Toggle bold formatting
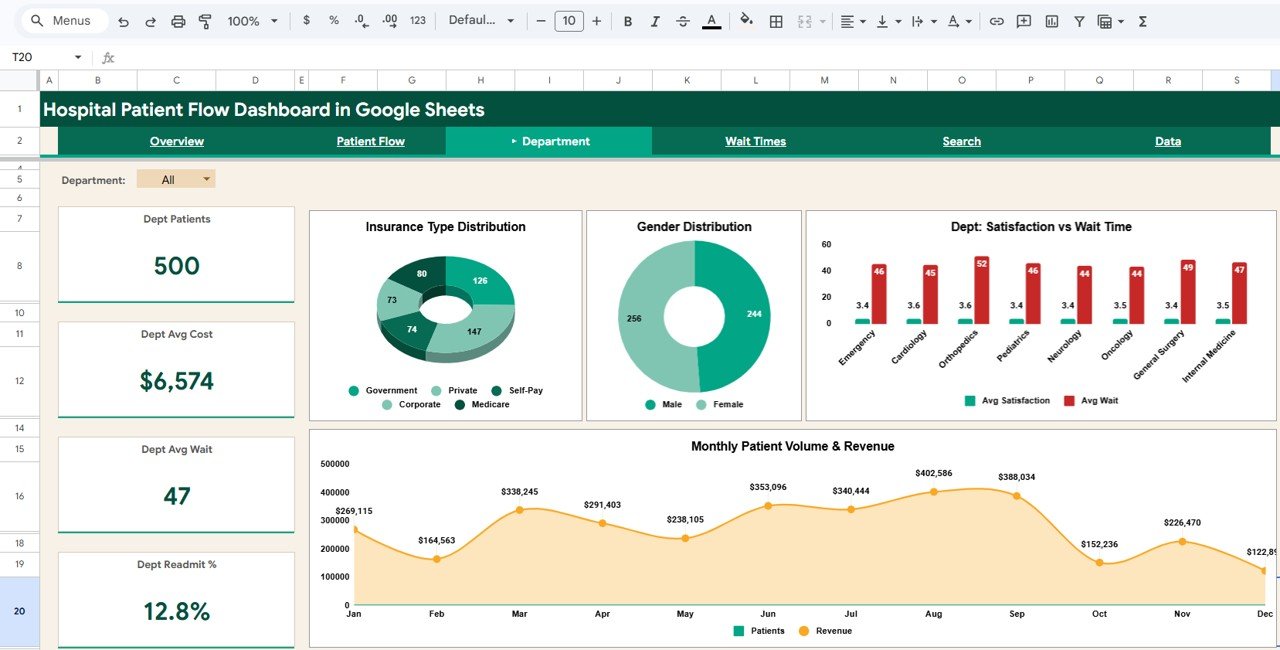 pos(628,20)
